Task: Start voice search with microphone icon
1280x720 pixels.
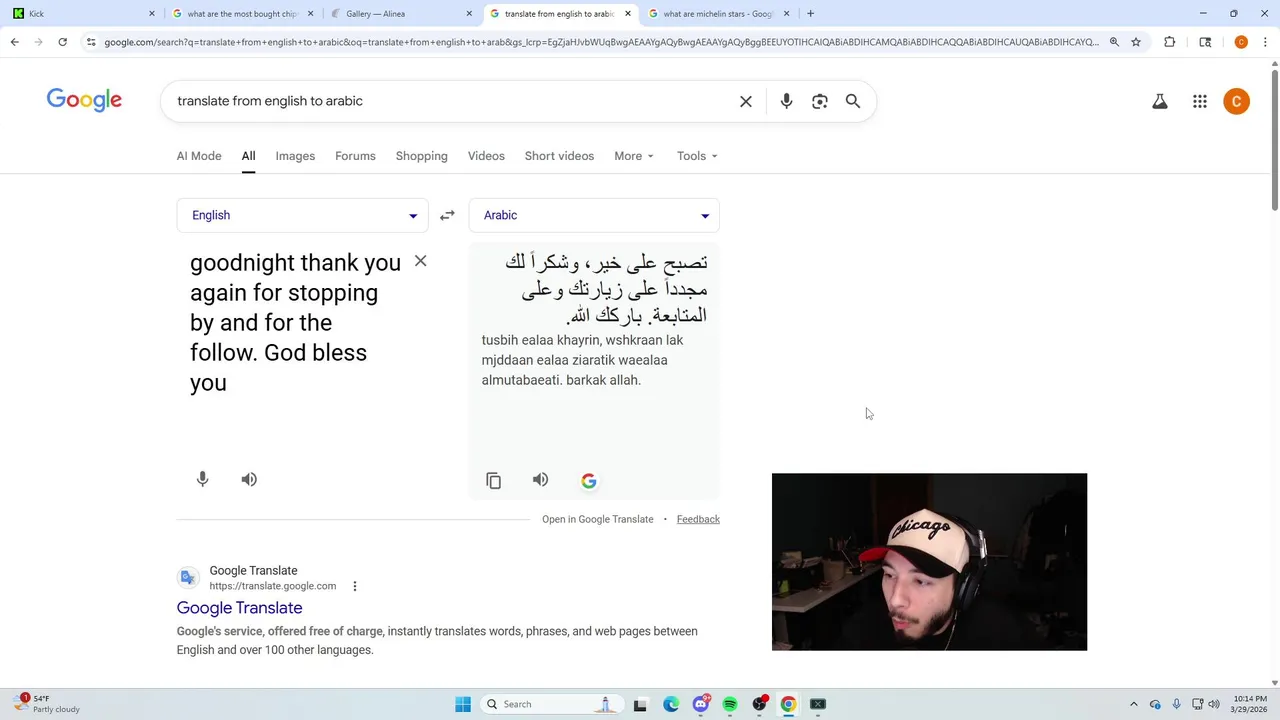Action: 786,101
